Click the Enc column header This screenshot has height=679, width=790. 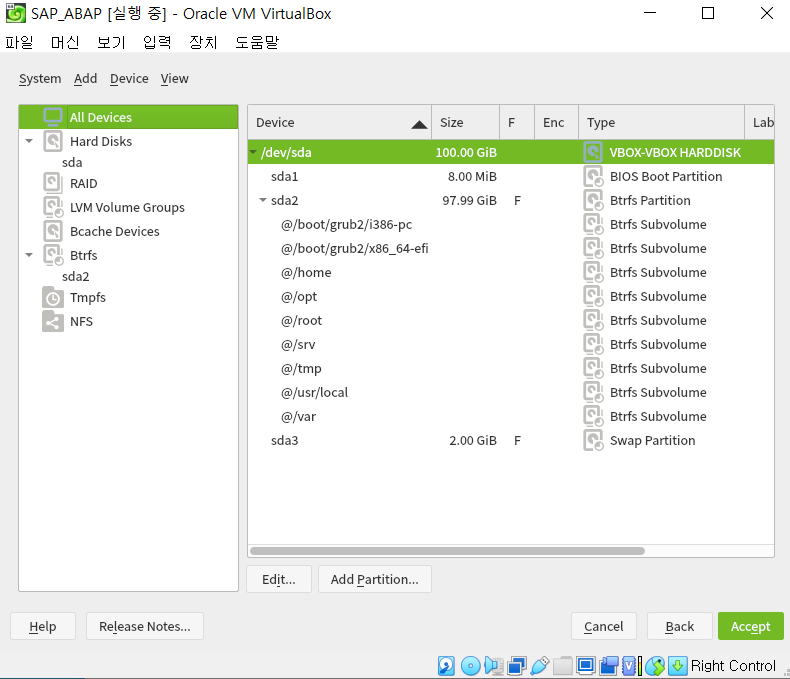556,122
